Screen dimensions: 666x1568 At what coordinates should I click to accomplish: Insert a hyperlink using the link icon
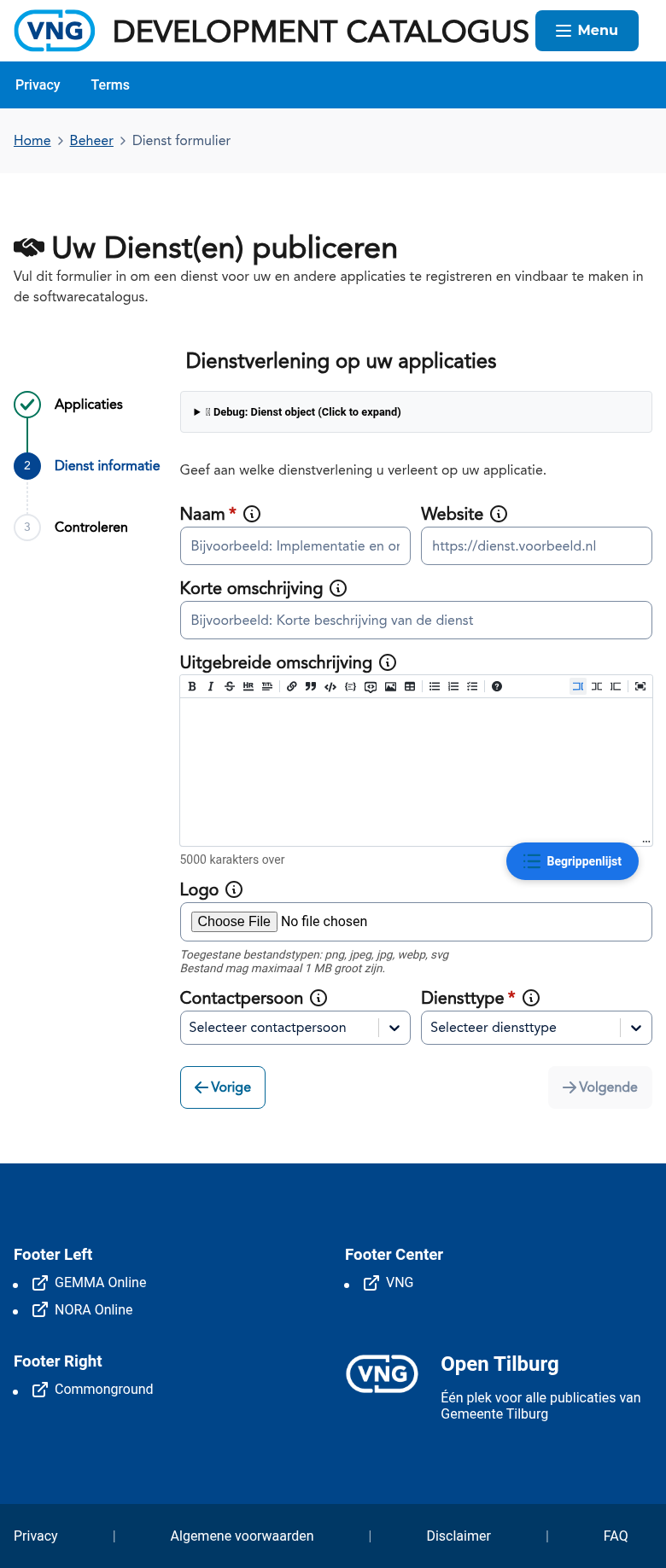tap(291, 686)
